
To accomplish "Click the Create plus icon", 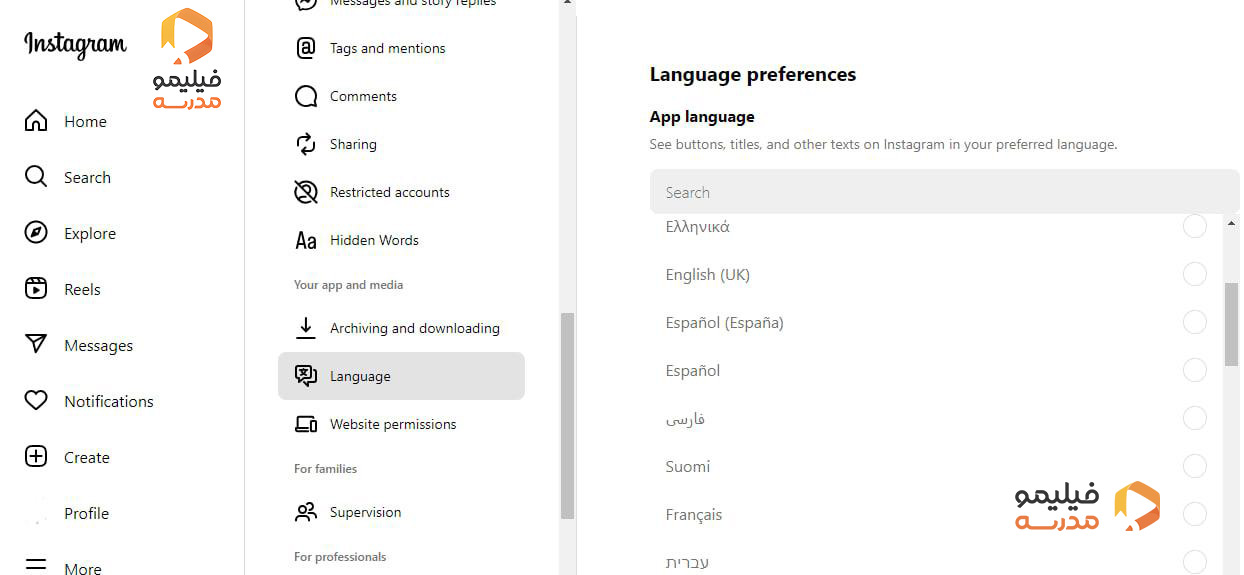I will [36, 457].
